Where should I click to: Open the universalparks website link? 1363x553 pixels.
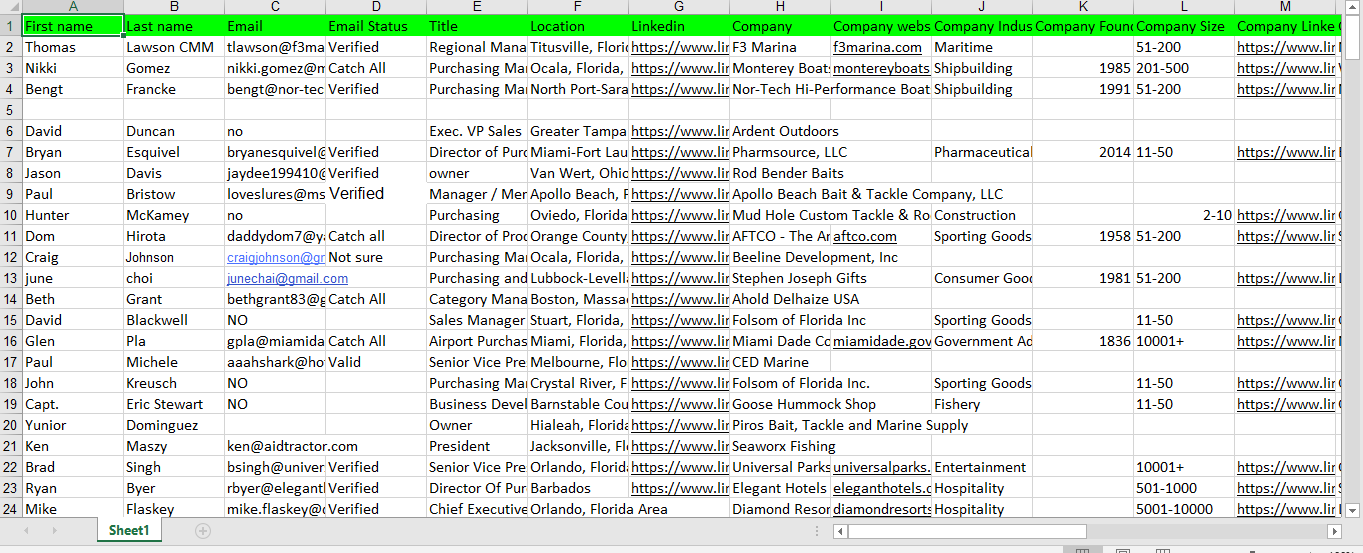(x=881, y=467)
